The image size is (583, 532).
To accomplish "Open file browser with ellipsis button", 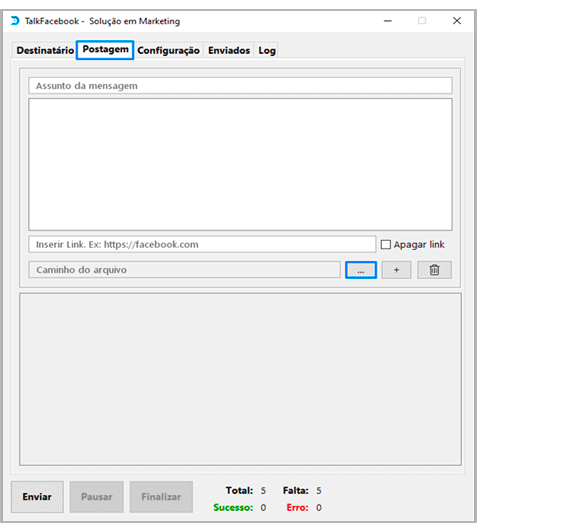I will click(x=361, y=270).
